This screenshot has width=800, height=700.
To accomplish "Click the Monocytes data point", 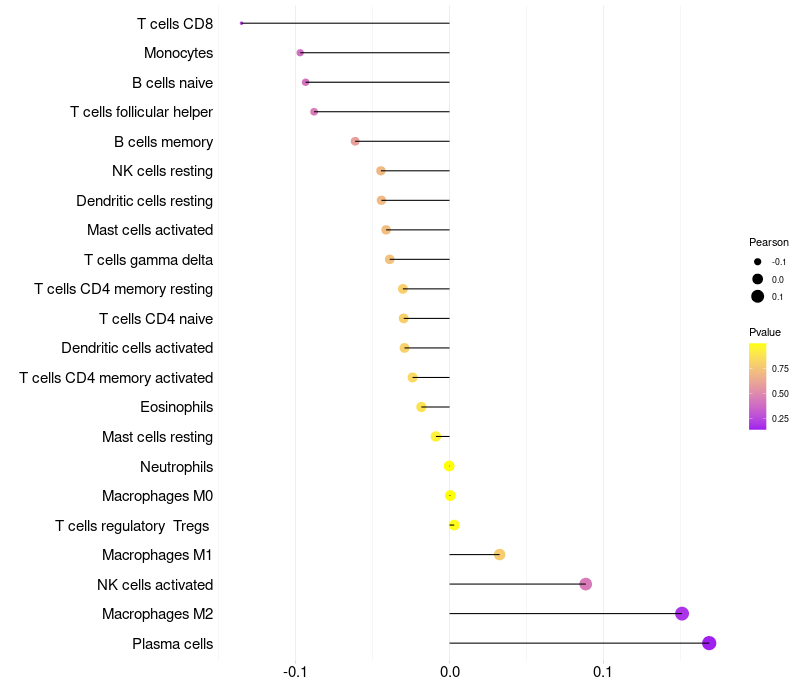I will point(300,52).
